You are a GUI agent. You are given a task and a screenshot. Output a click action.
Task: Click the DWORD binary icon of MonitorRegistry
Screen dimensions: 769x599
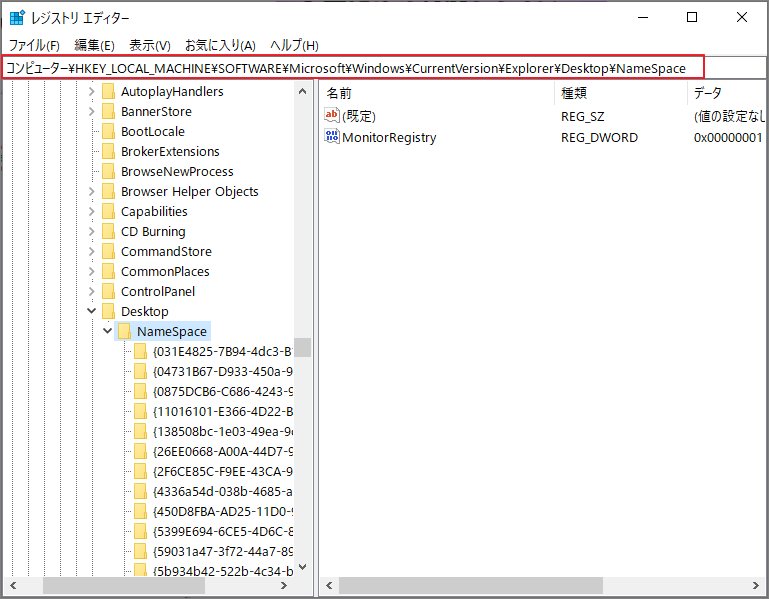click(x=332, y=136)
